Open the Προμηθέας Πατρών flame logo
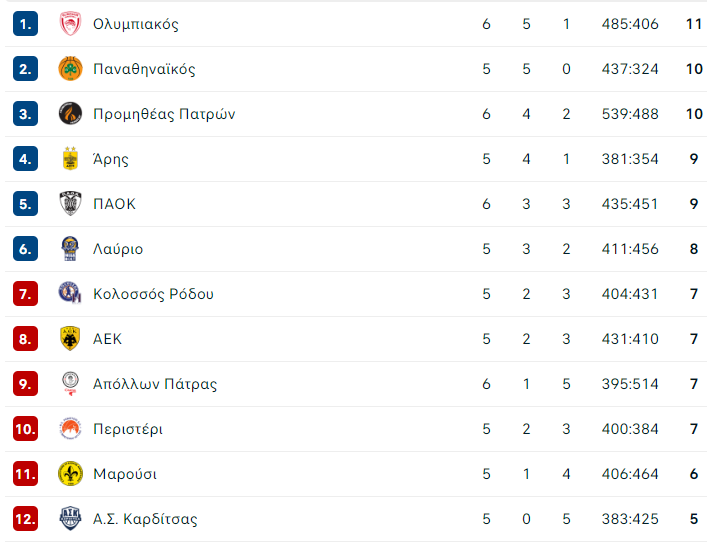Viewport: 707px width, 543px height. pos(70,113)
